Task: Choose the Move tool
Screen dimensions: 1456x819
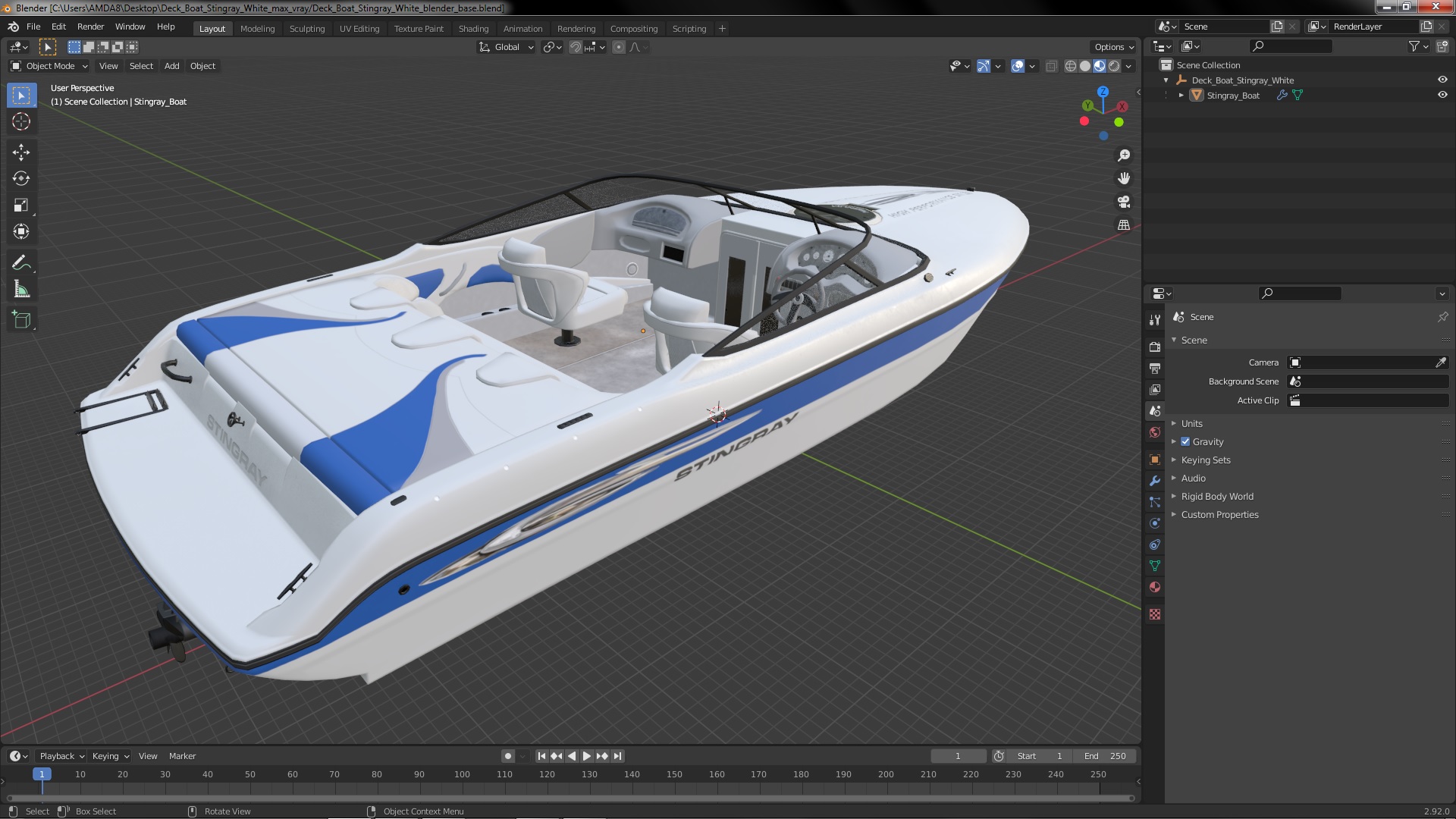Action: (21, 152)
